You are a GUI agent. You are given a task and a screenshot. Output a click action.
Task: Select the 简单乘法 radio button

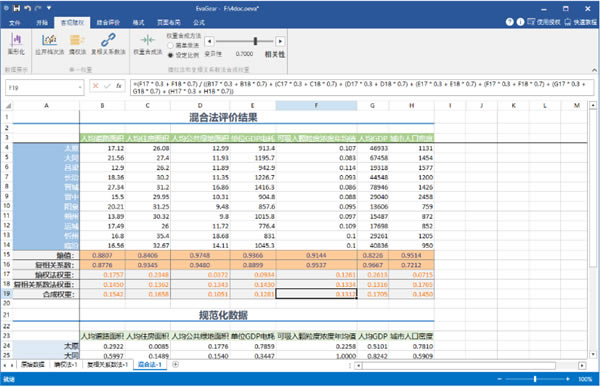pyautogui.click(x=170, y=45)
